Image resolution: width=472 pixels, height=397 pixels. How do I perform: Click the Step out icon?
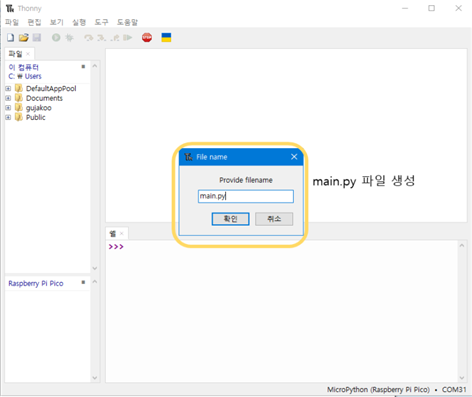(x=115, y=38)
